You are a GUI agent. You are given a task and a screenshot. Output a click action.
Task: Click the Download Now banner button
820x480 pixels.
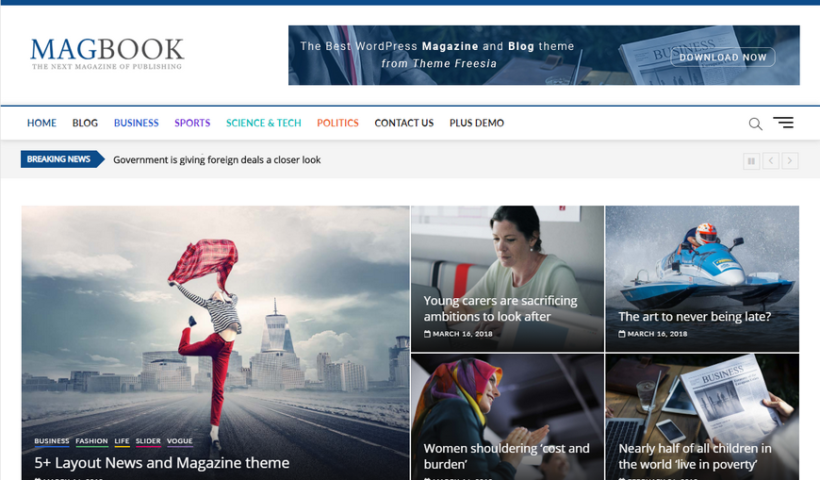[723, 57]
